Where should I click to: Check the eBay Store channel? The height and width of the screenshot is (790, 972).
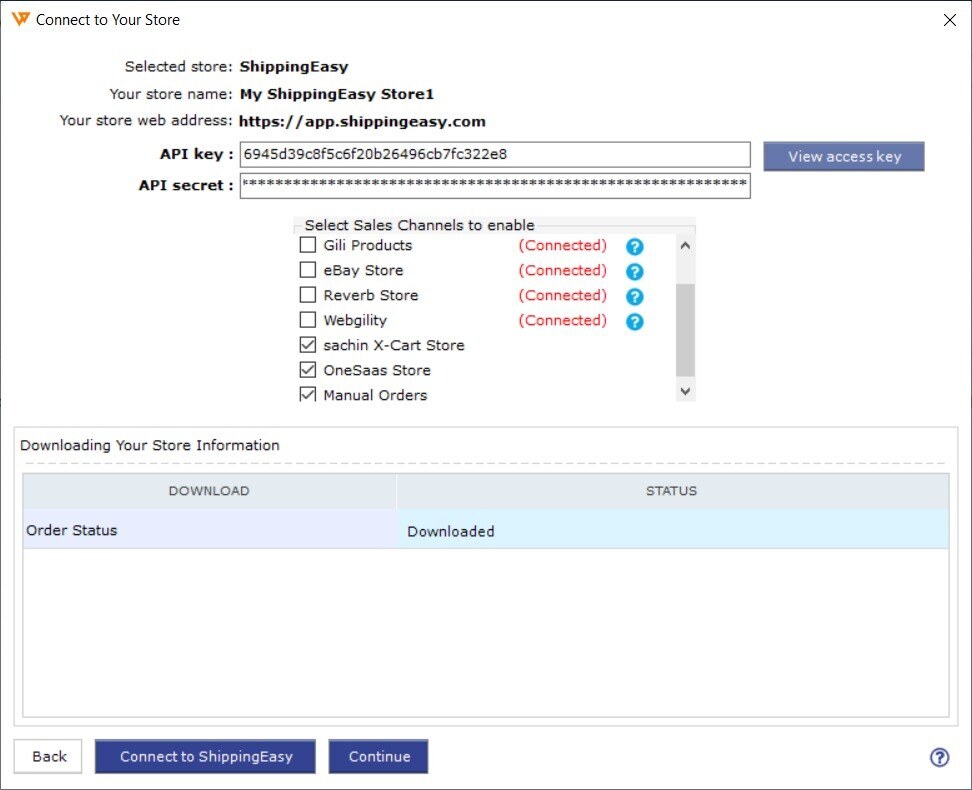(x=308, y=270)
